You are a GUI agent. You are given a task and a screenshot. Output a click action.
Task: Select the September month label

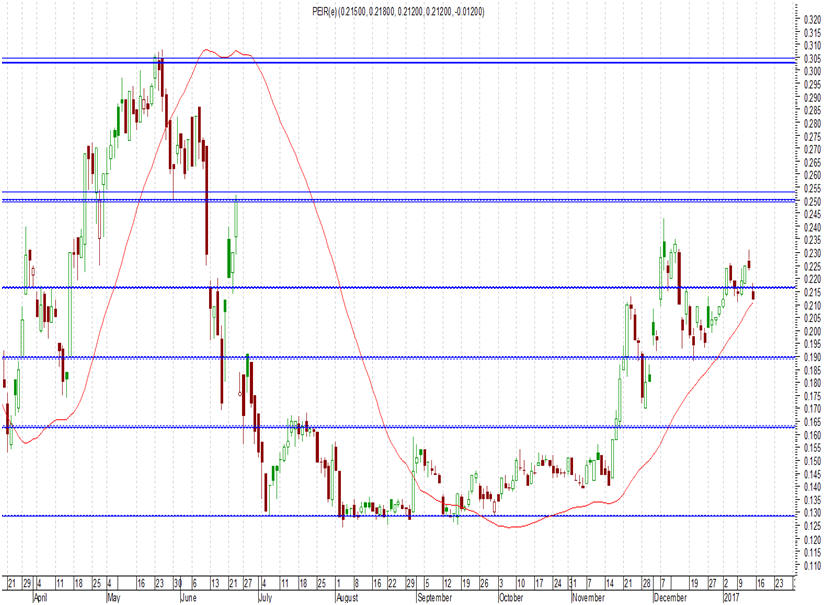434,598
